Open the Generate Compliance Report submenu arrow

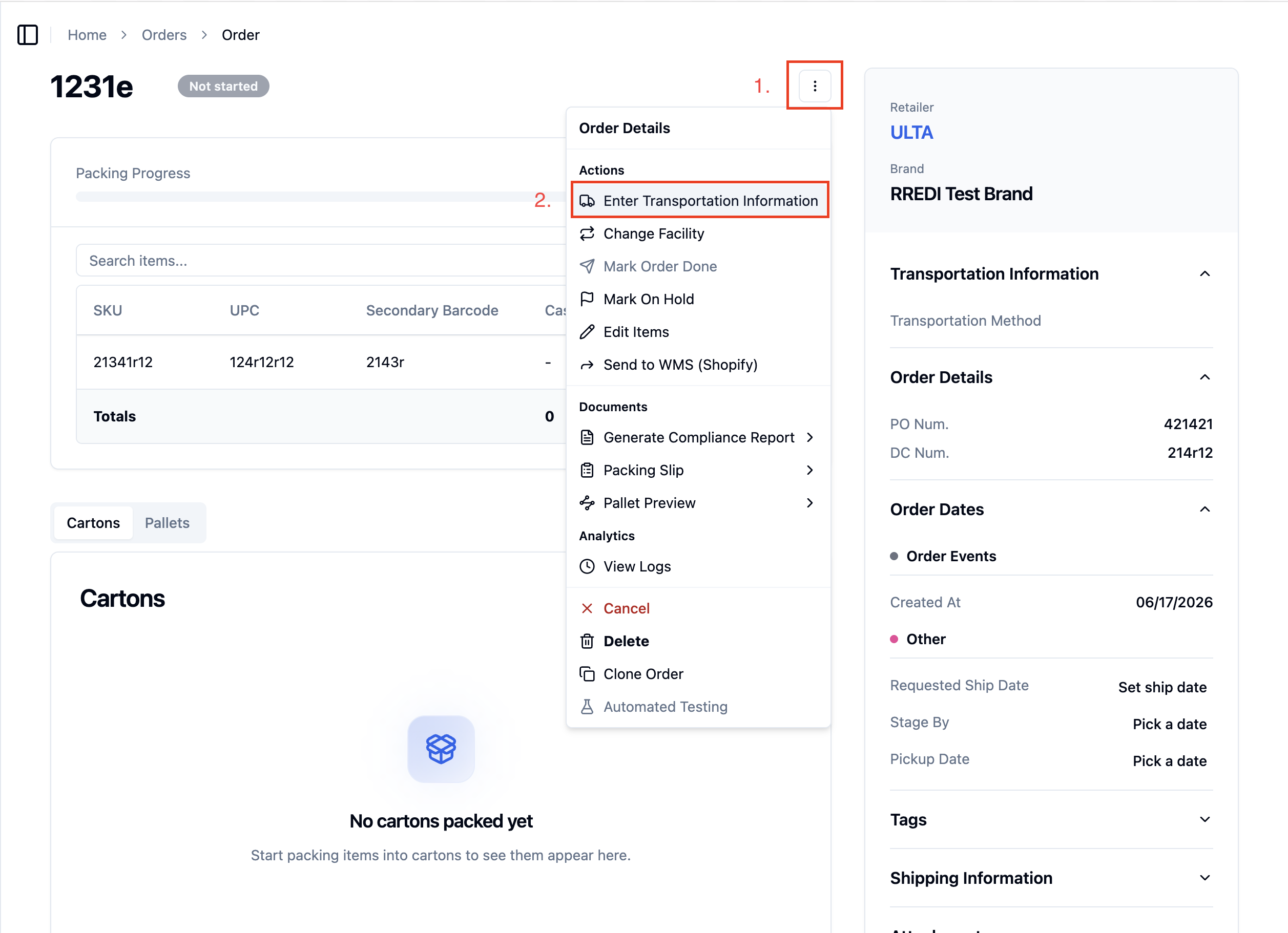(810, 437)
